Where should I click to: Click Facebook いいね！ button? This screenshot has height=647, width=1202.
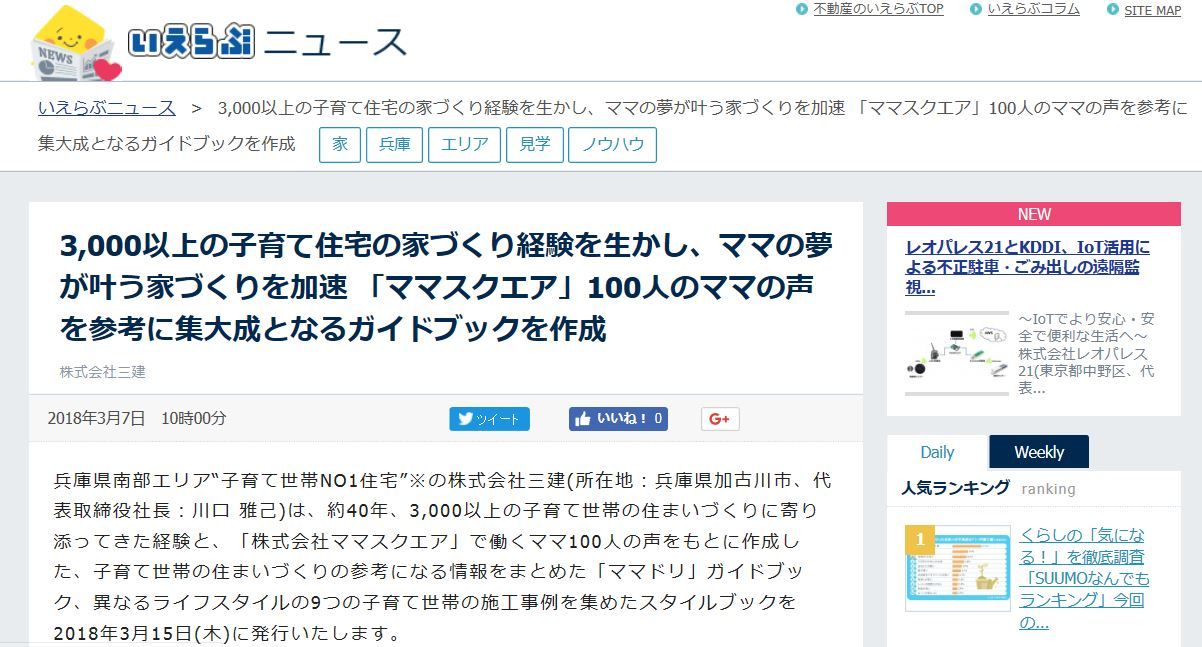coord(618,419)
